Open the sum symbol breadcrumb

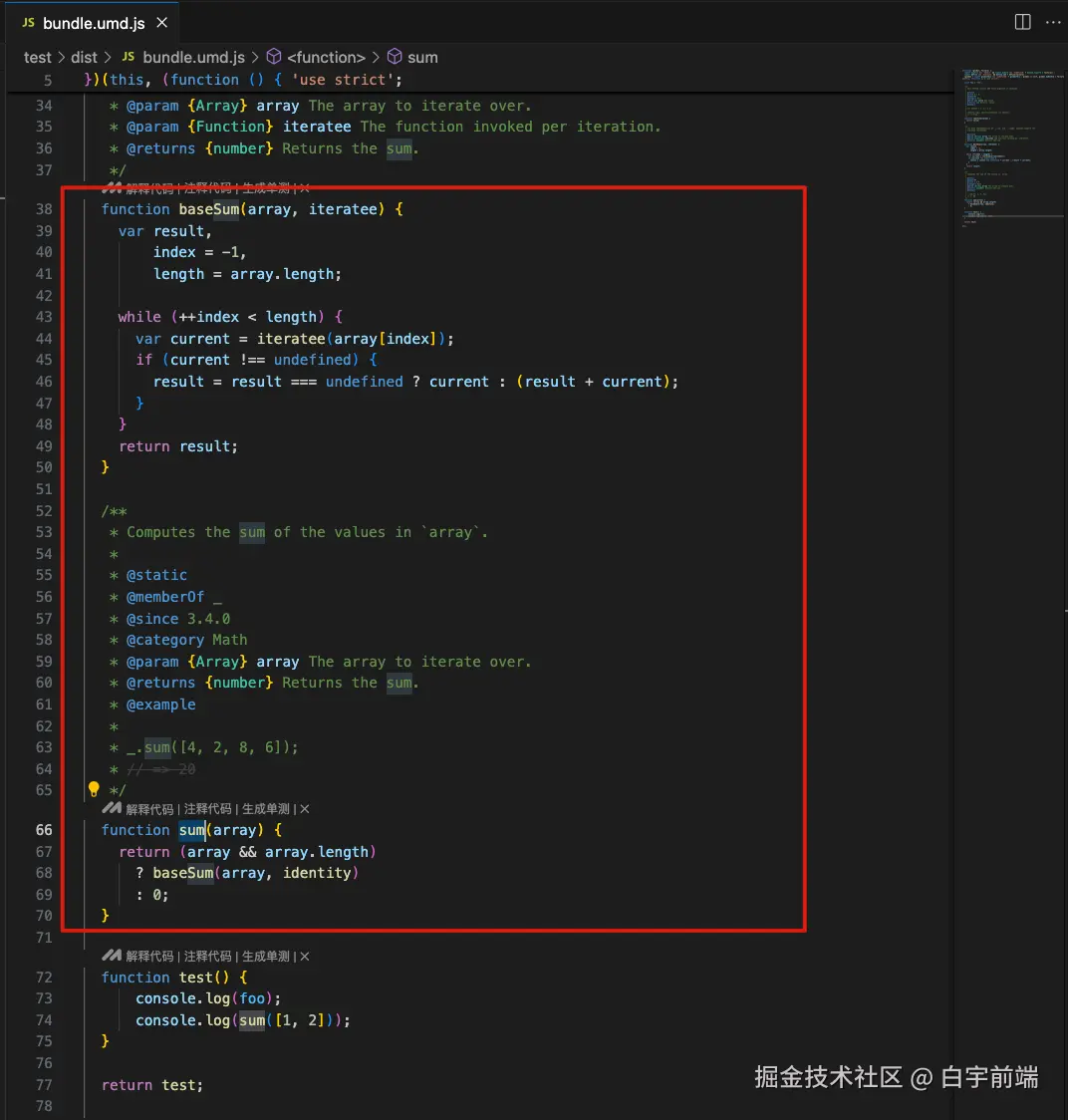click(412, 57)
